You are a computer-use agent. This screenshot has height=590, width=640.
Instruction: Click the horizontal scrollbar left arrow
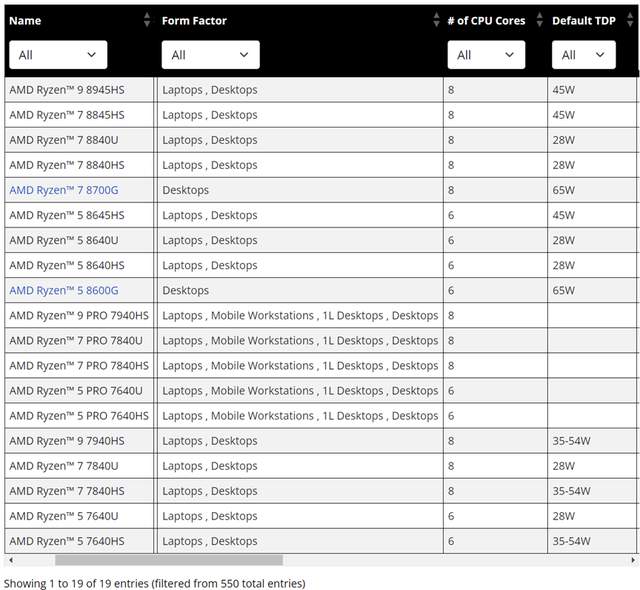[11, 560]
